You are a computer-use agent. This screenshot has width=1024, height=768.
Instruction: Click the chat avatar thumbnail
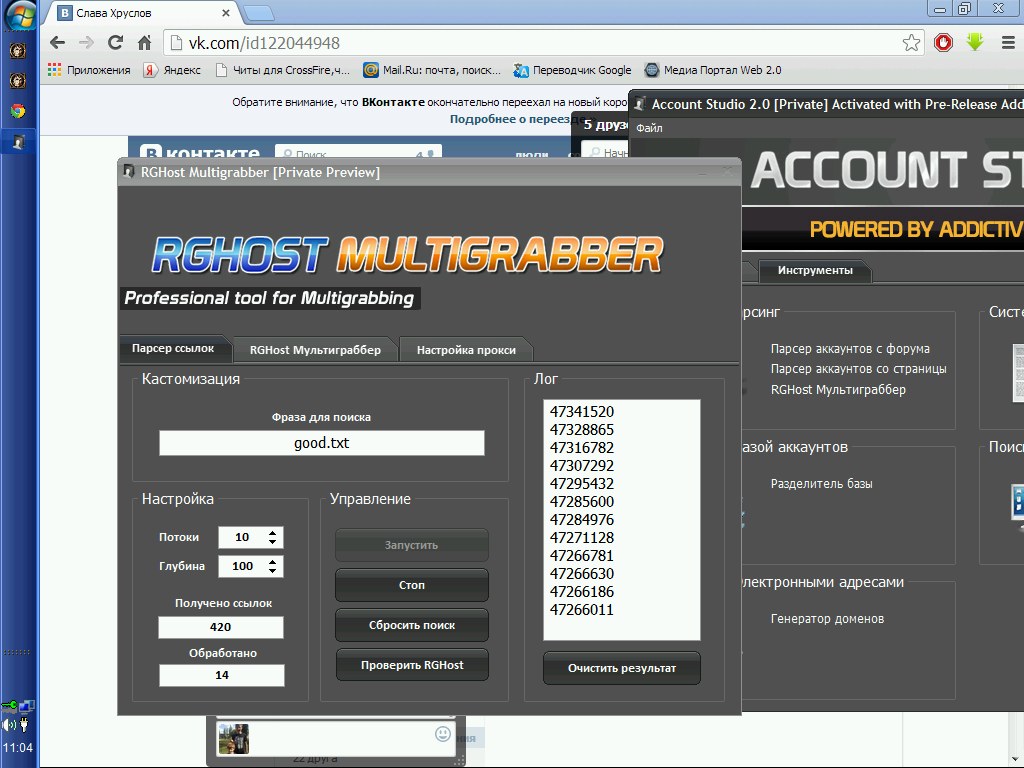coord(233,739)
